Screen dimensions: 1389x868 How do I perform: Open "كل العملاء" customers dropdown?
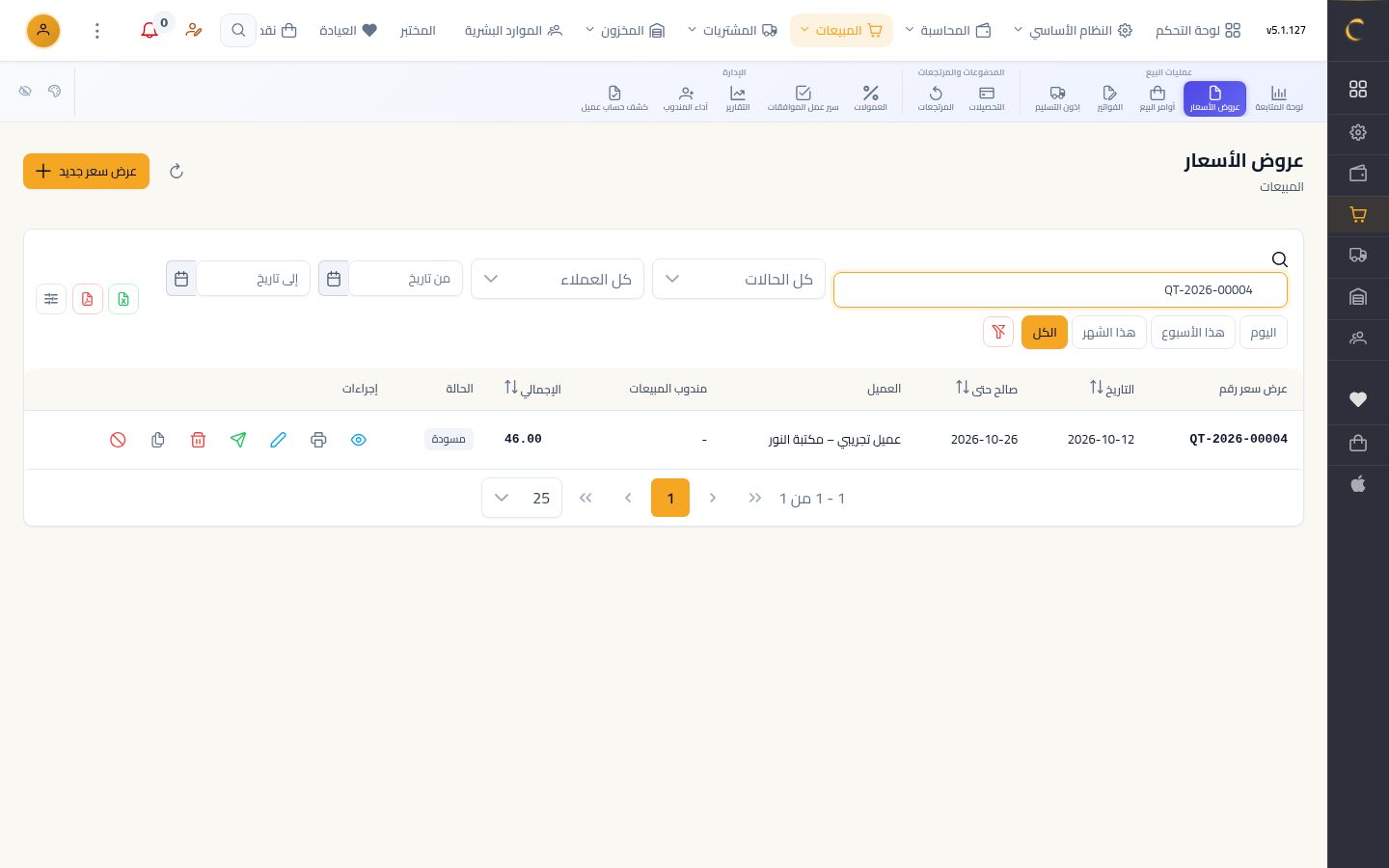[x=558, y=279]
